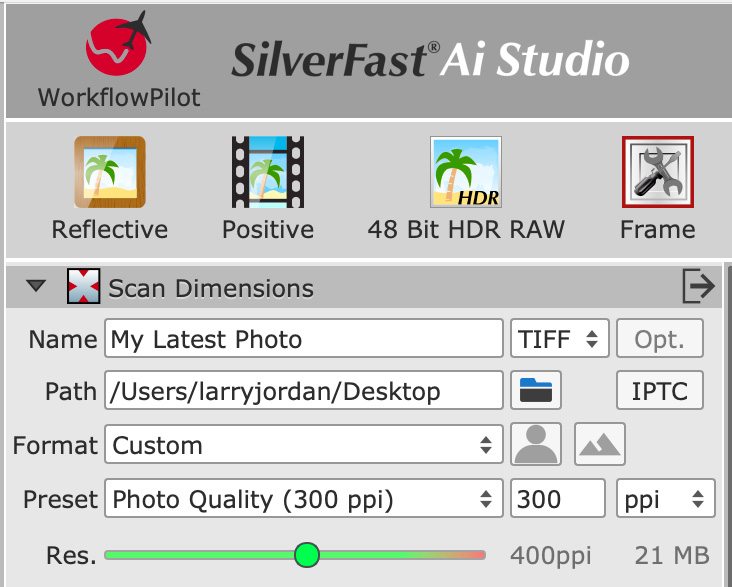Collapse the Scan Dimensions section triangle
The height and width of the screenshot is (587, 732).
point(36,285)
